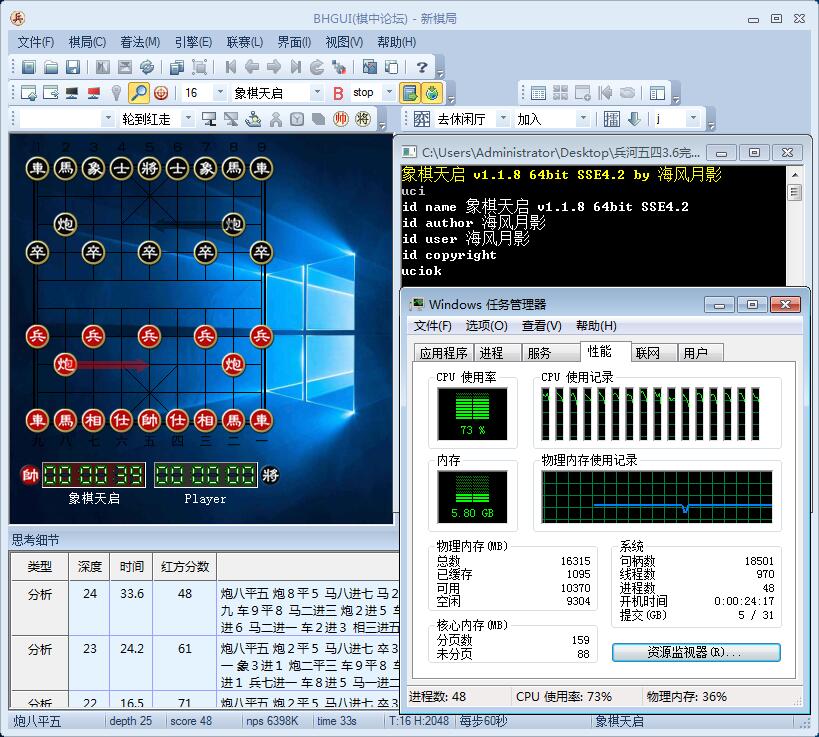Screen dimensions: 819x737
Task: Click the 红方分数 column header
Action: pos(185,567)
